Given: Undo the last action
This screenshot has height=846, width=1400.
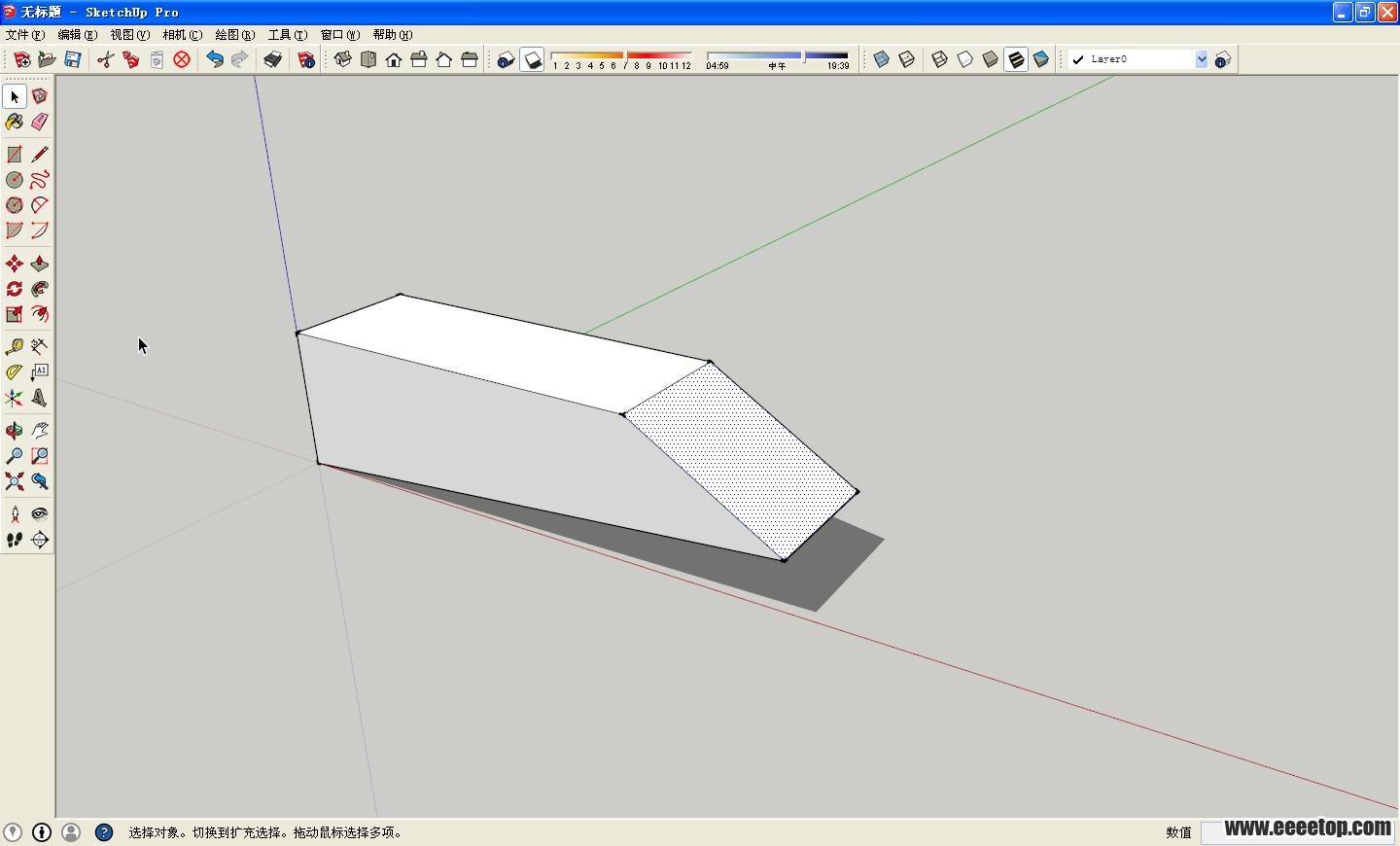Looking at the screenshot, I should pos(215,59).
